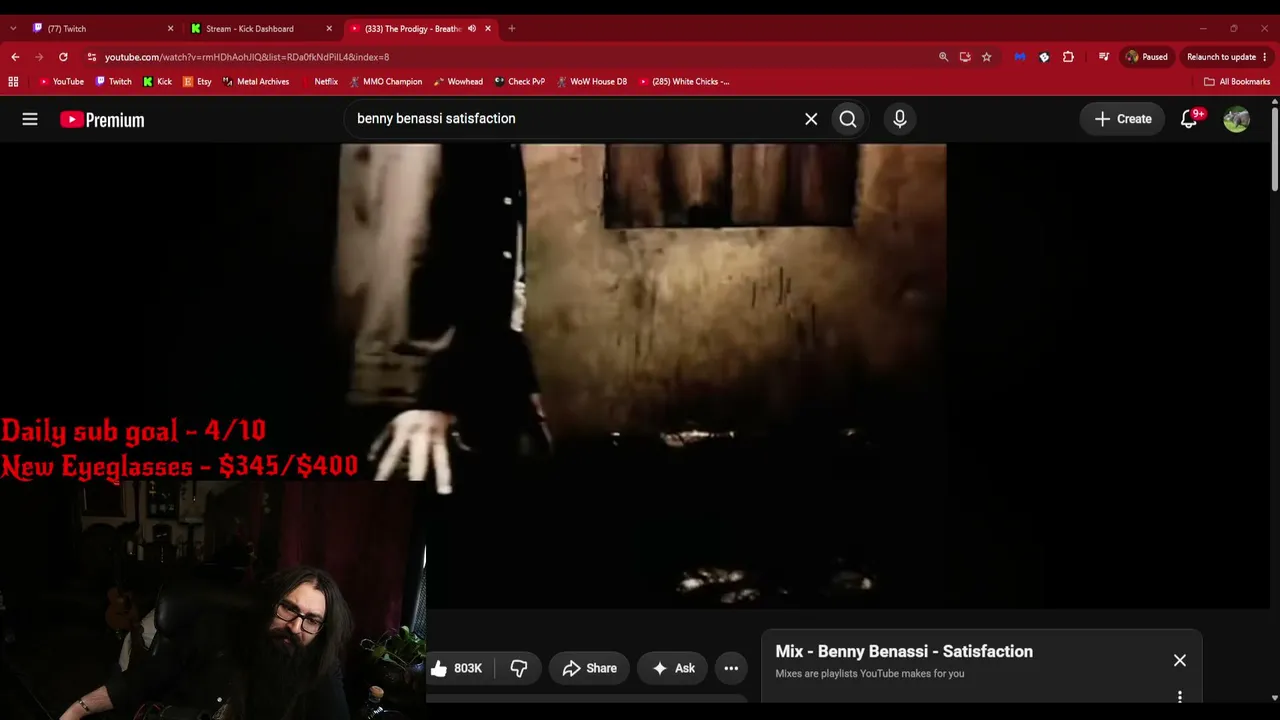Like the video with 803K likes
Viewport: 1280px width, 720px height.
pos(456,668)
